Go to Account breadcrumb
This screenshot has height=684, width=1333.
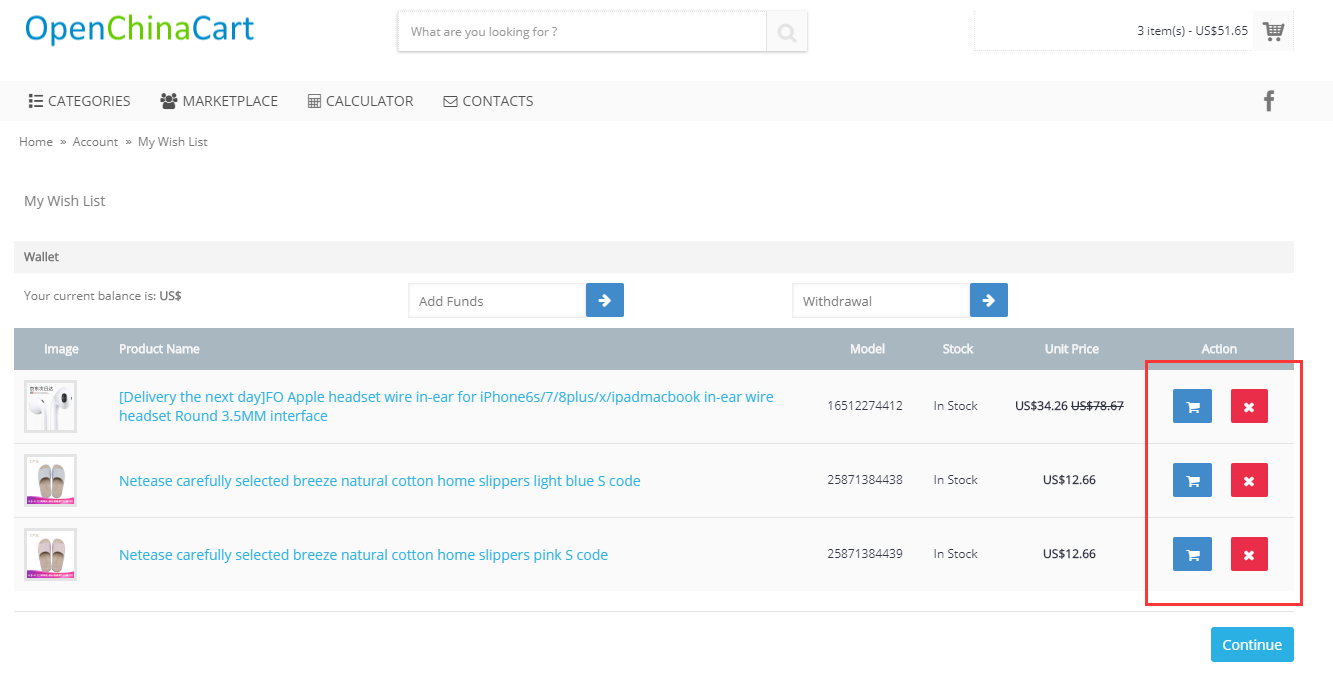point(95,142)
